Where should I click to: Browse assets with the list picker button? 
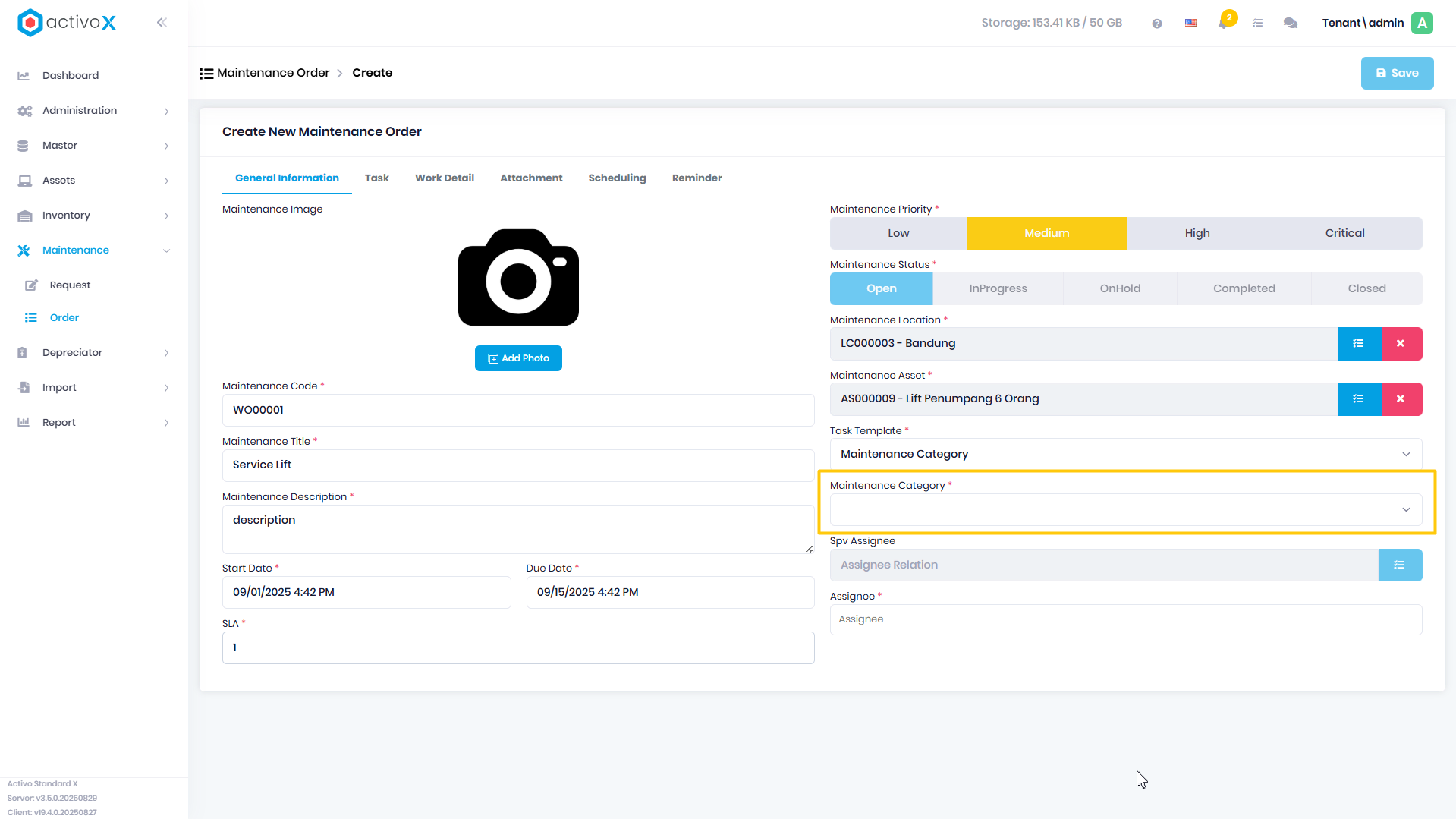(x=1359, y=399)
